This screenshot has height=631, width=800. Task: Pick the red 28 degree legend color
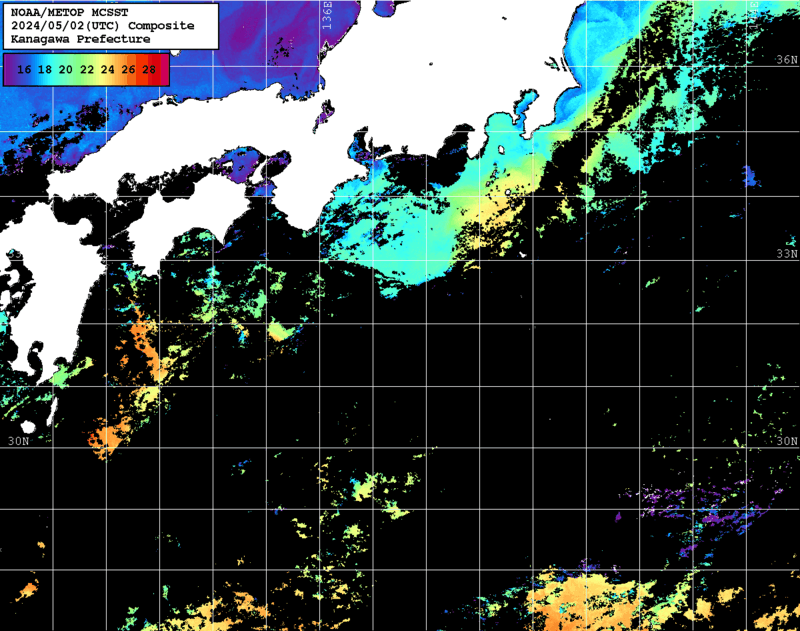tap(149, 69)
